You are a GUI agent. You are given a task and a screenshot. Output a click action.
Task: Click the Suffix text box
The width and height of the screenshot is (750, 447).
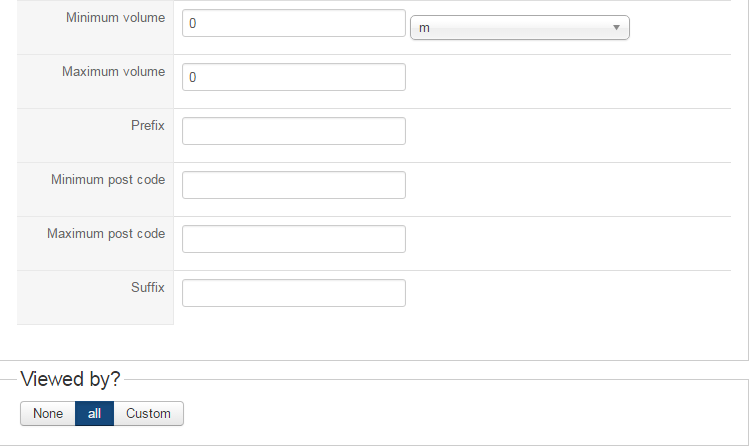(x=293, y=293)
